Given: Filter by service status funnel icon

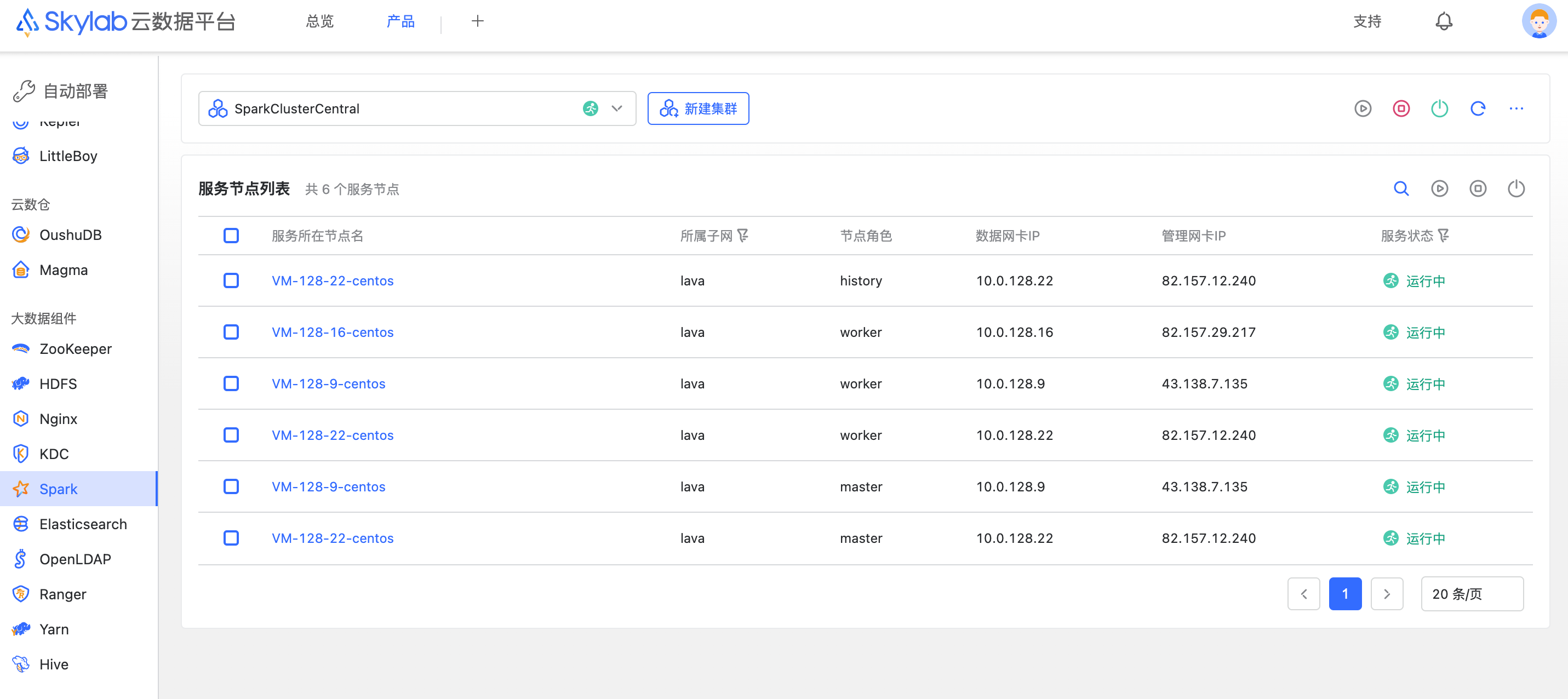Looking at the screenshot, I should pos(1443,236).
